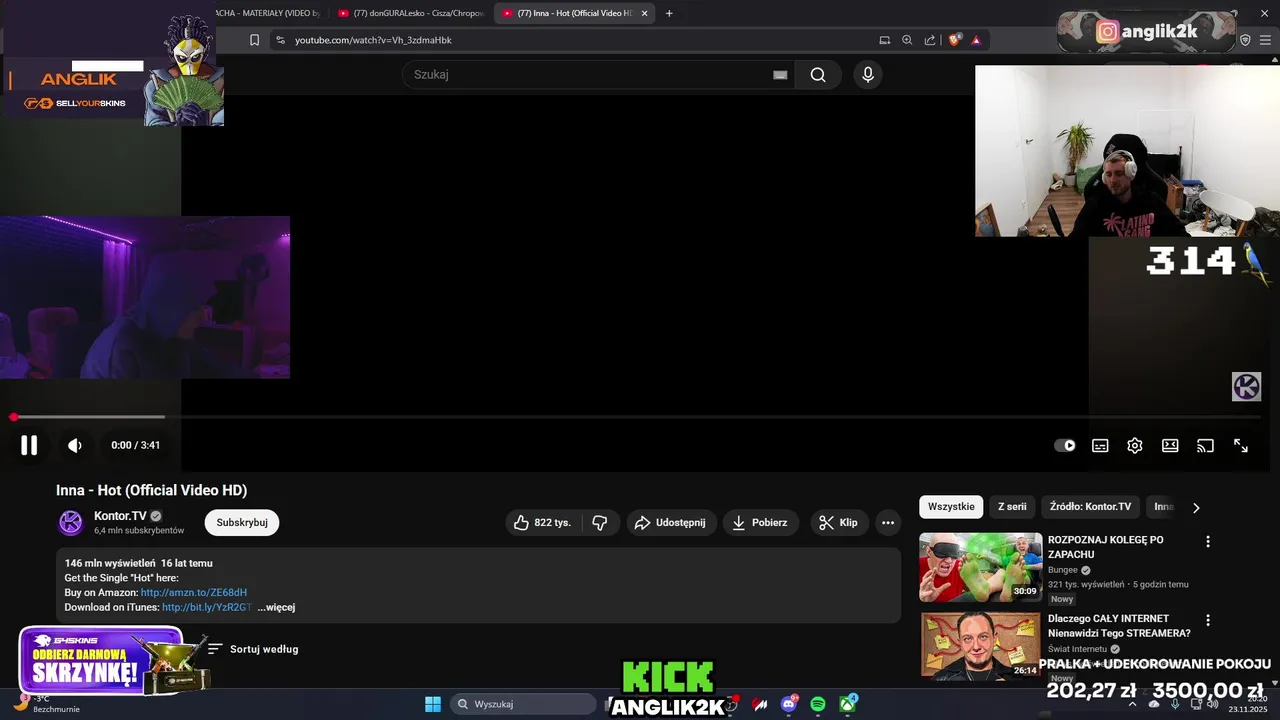Start voice search with the microphone icon
Screen dimensions: 1280x720
[x=868, y=75]
